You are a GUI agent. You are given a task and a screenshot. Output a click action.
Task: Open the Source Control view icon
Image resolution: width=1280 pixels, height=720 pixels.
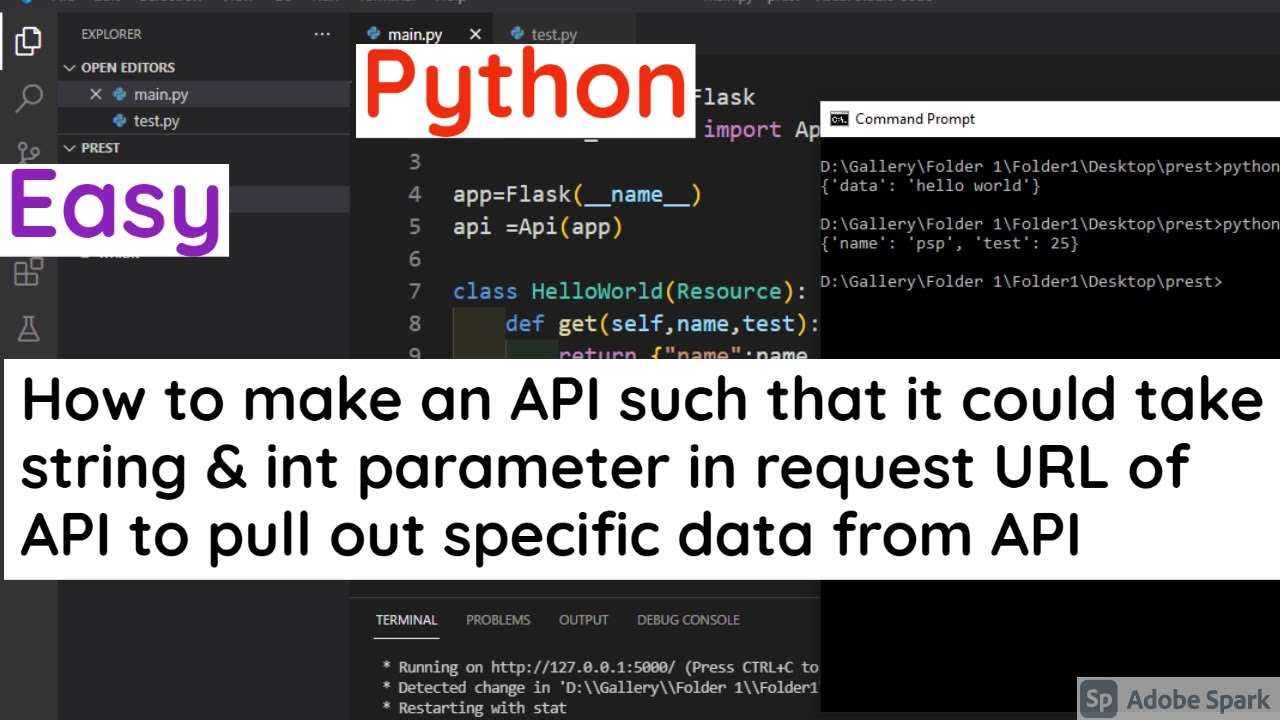pyautogui.click(x=28, y=152)
